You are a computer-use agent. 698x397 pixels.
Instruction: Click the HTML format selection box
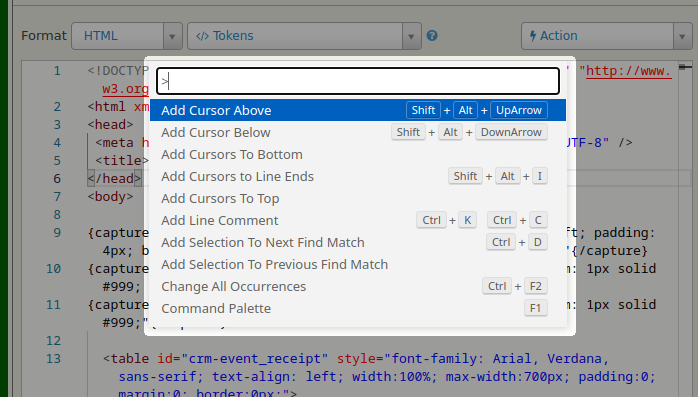click(118, 36)
